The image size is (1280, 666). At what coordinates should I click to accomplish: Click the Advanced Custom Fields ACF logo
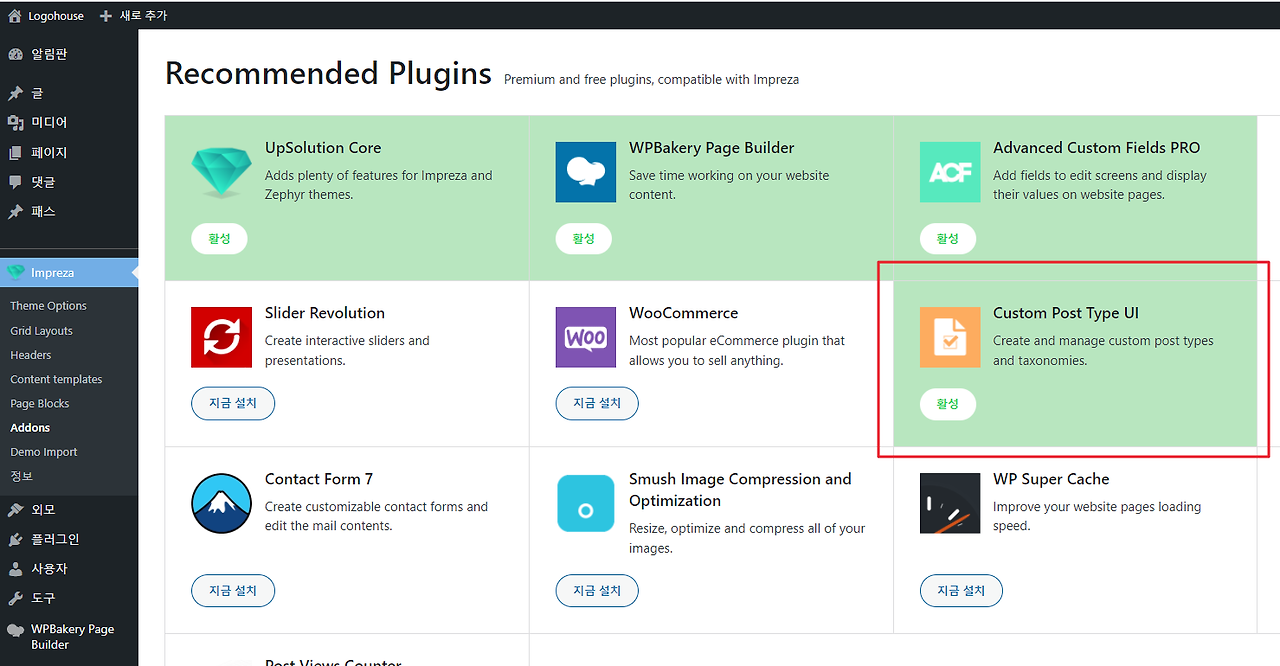(950, 172)
